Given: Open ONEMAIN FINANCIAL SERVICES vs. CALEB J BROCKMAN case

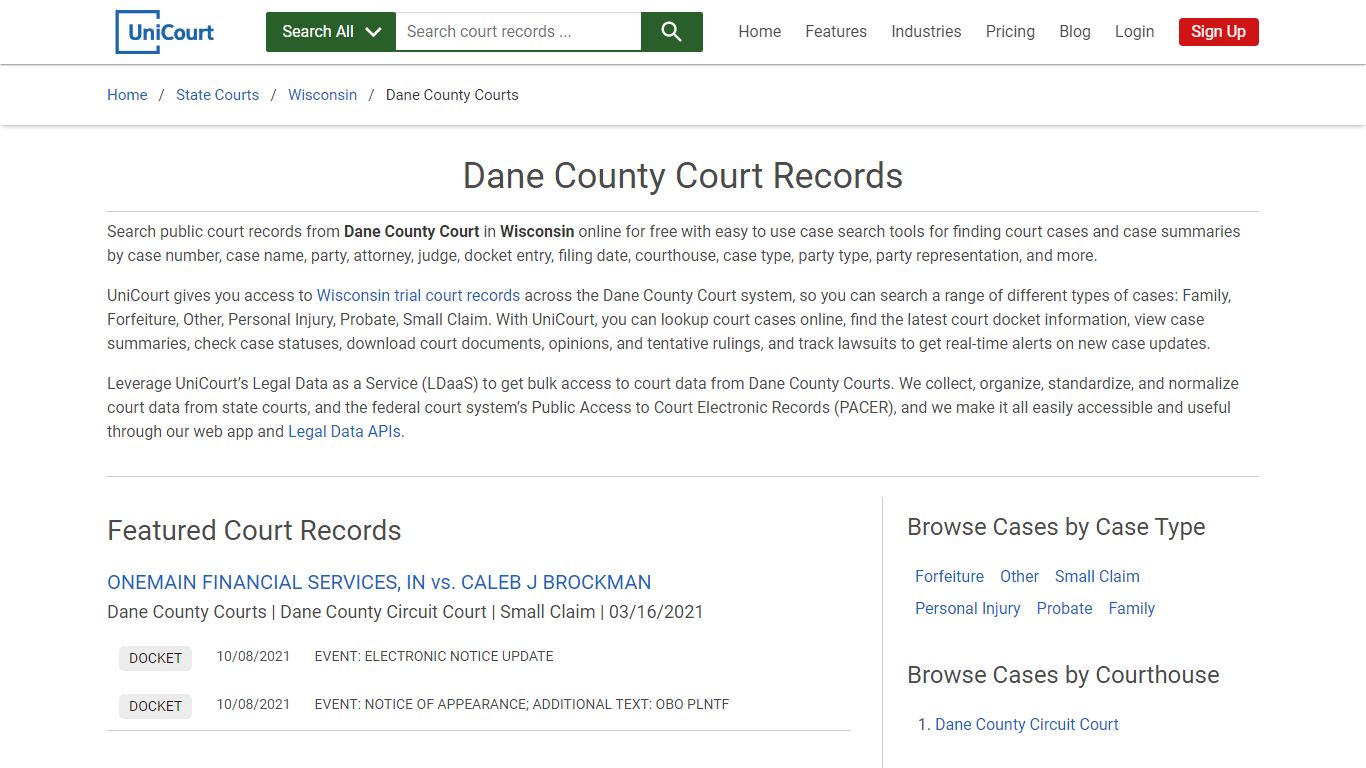Looking at the screenshot, I should click(x=379, y=582).
